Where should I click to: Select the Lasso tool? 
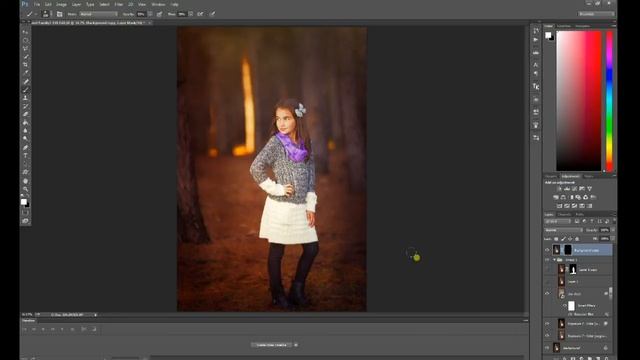click(25, 48)
